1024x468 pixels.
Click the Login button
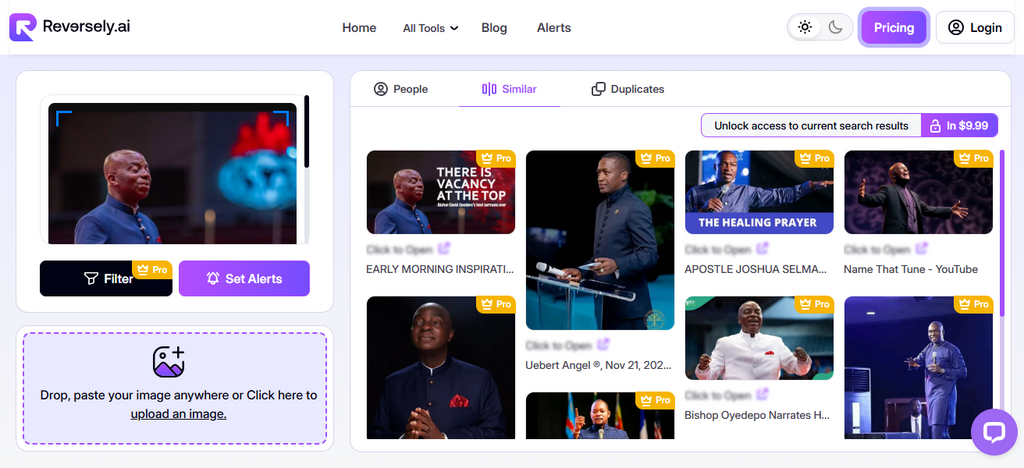pyautogui.click(x=974, y=28)
